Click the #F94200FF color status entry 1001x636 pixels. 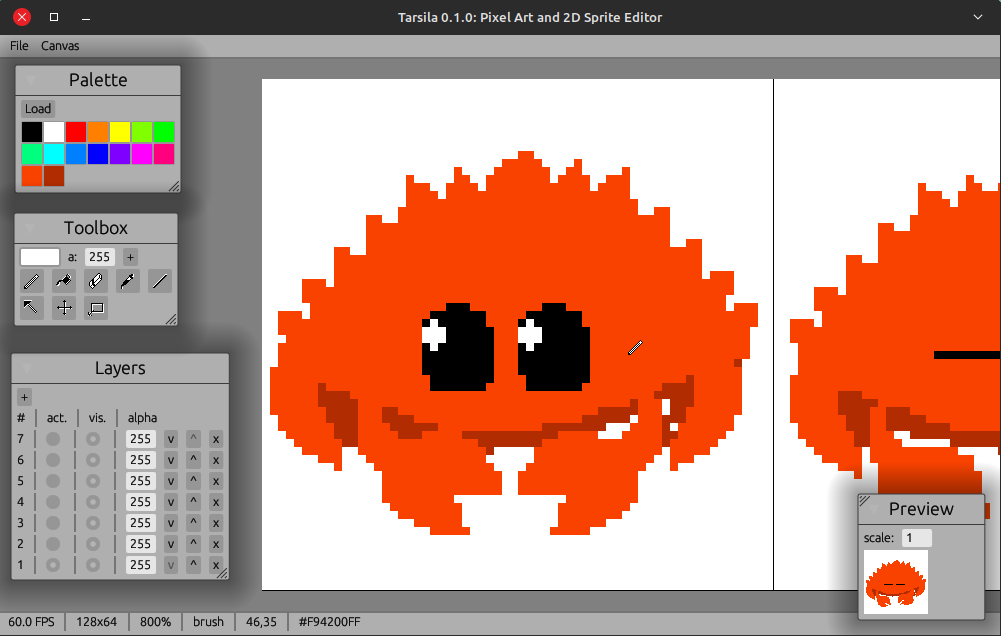[x=329, y=622]
